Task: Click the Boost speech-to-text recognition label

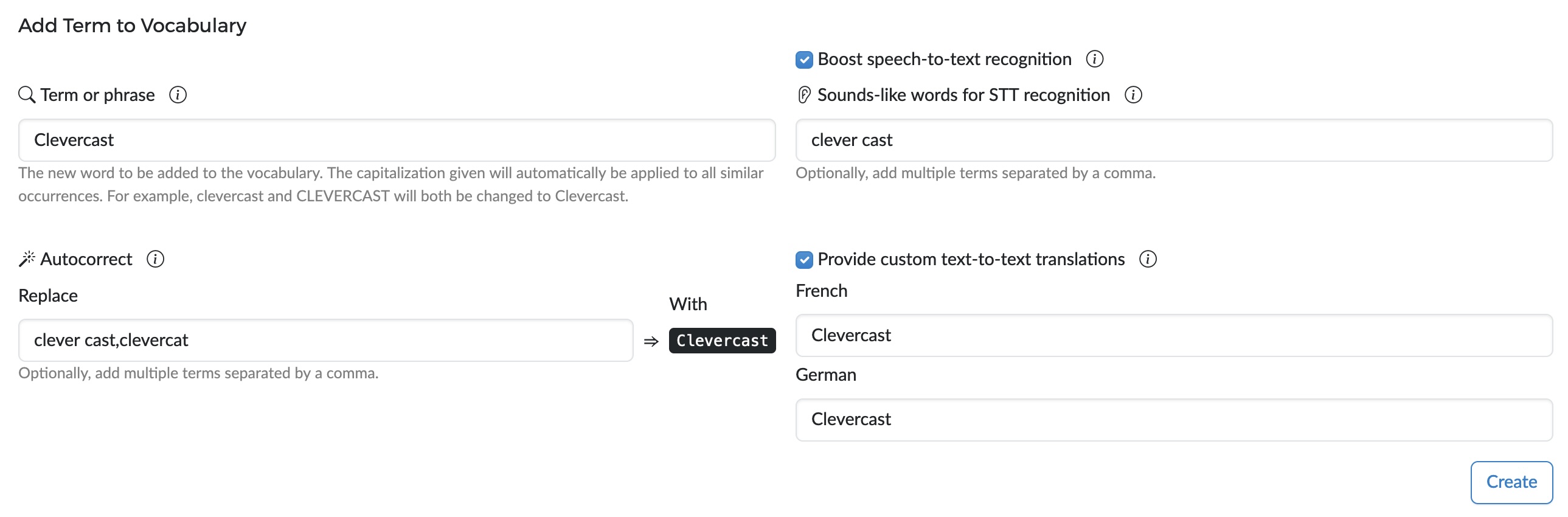Action: coord(944,59)
